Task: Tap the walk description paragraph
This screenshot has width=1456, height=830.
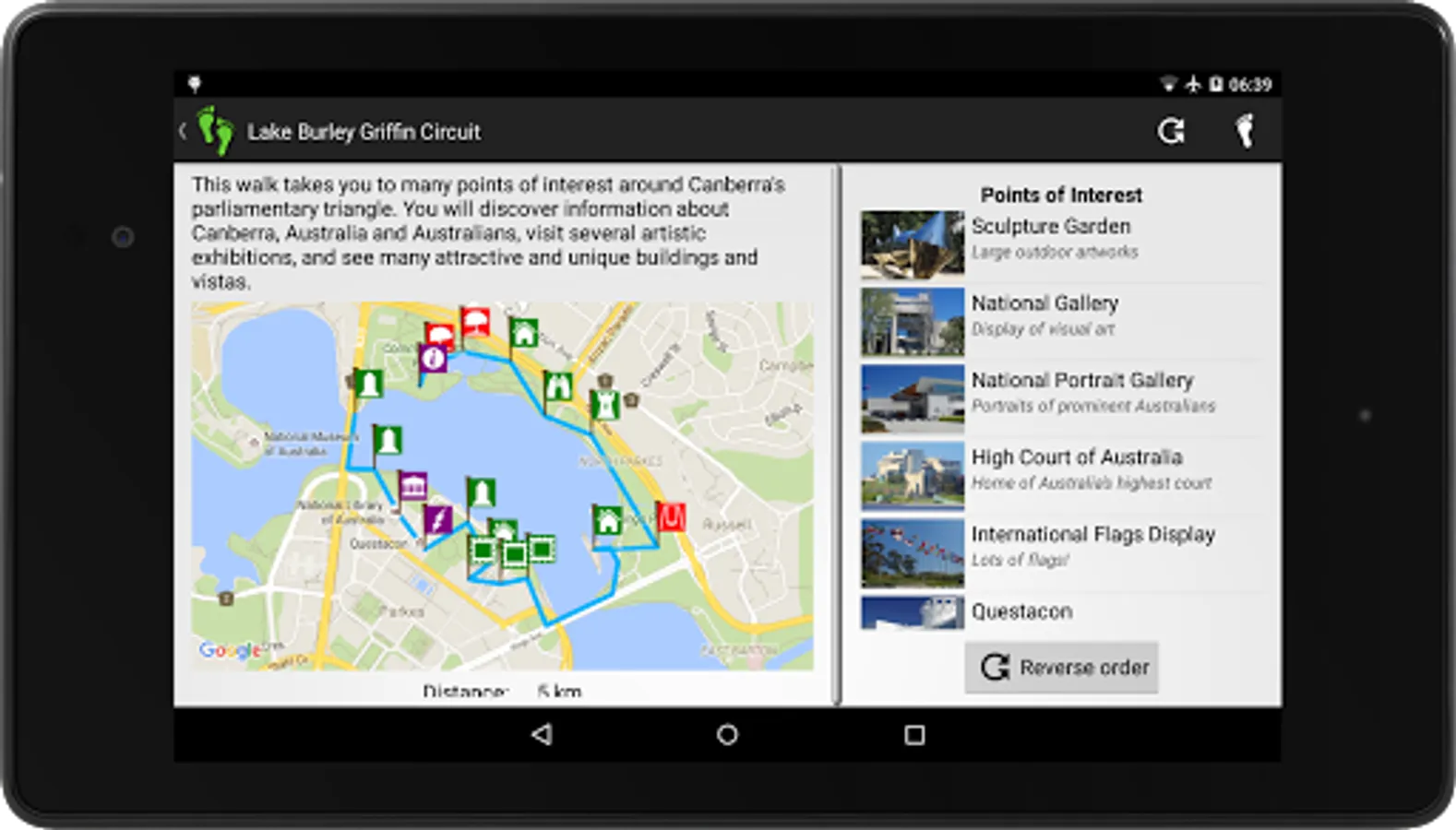Action: pos(489,232)
